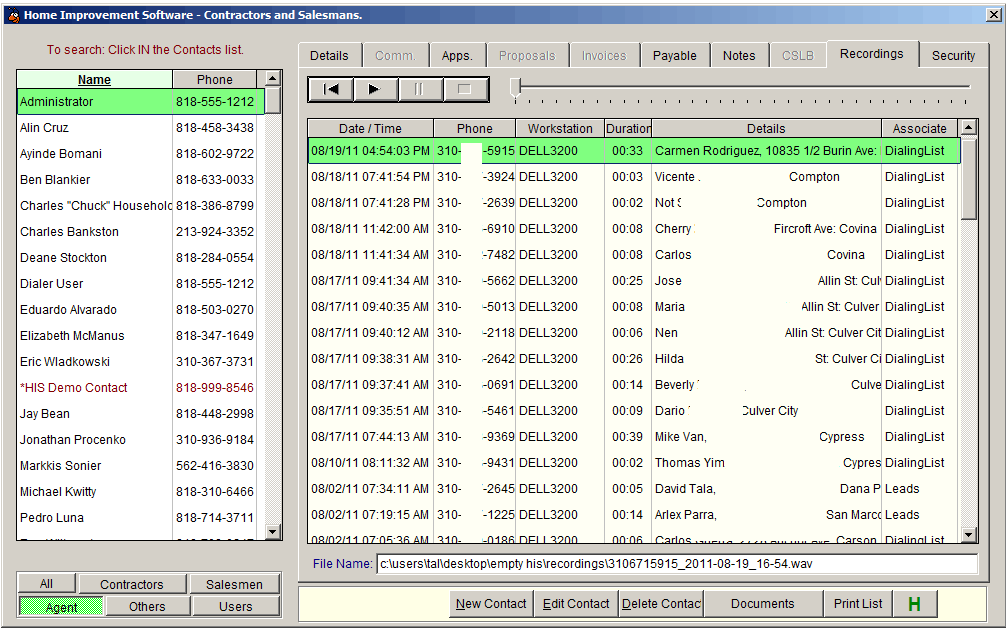Stop the recording playback
The image size is (1006, 630).
click(x=465, y=89)
